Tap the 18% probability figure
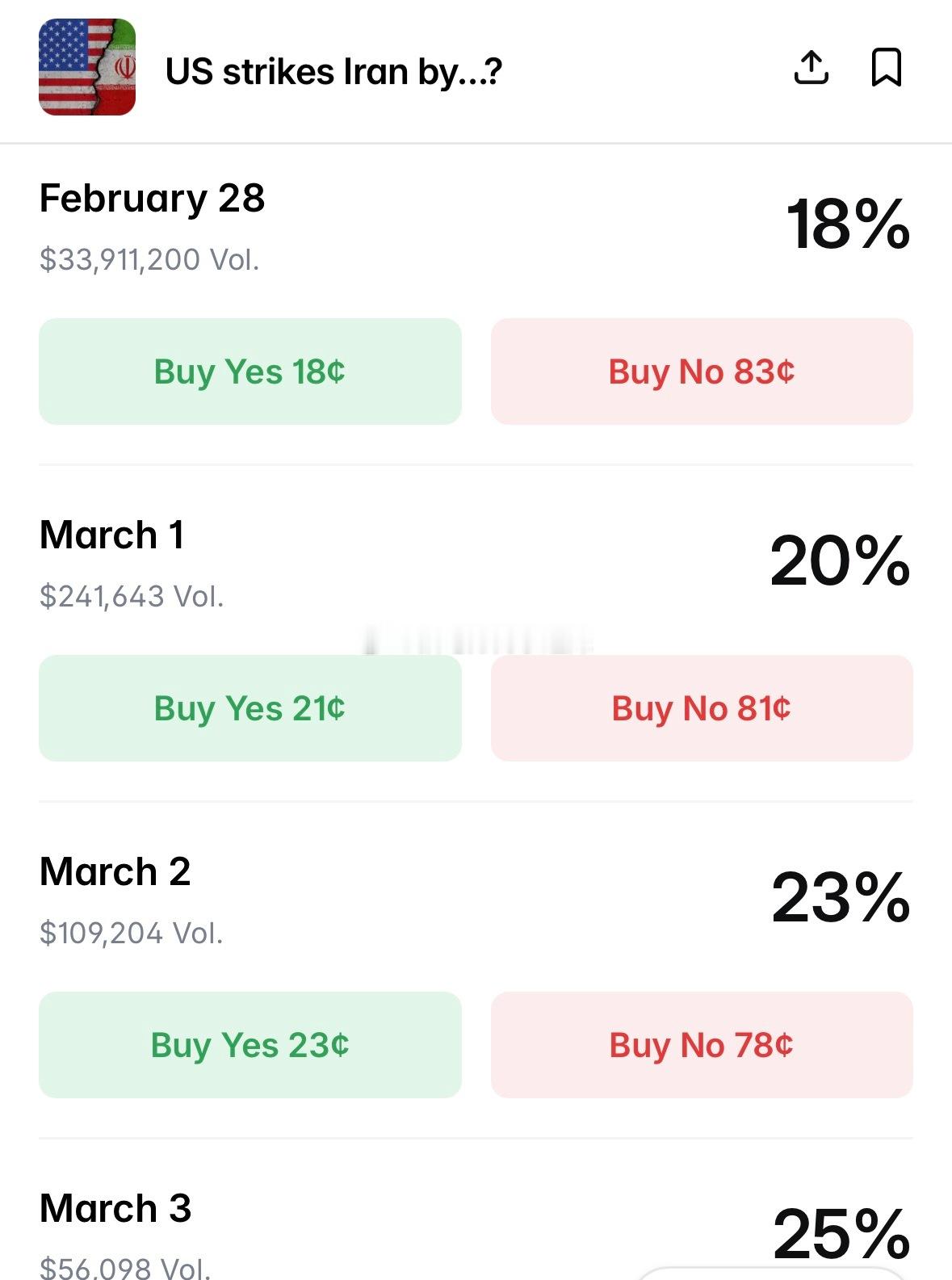This screenshot has height=1280, width=952. click(847, 225)
